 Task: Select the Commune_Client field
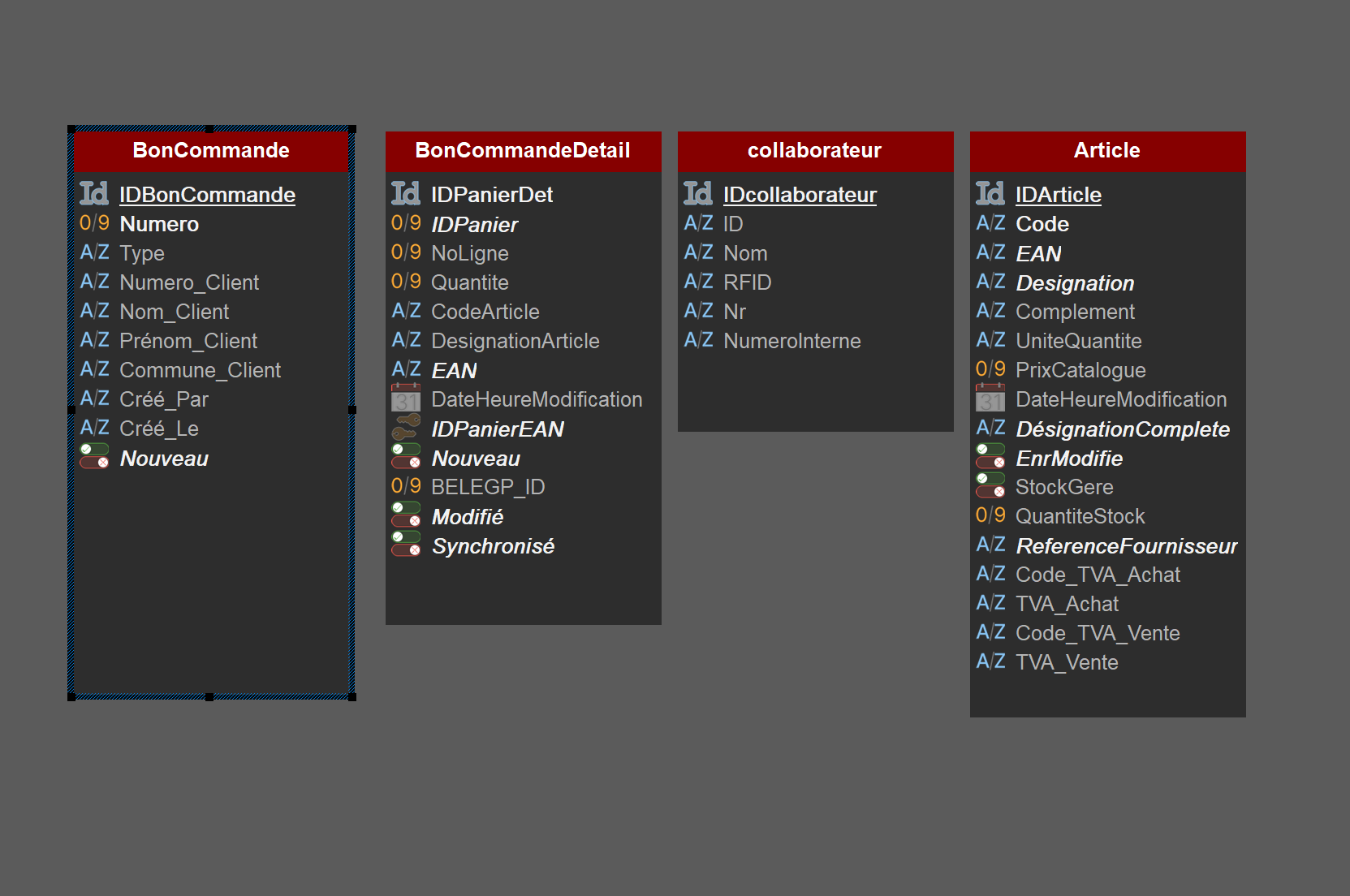[x=200, y=370]
